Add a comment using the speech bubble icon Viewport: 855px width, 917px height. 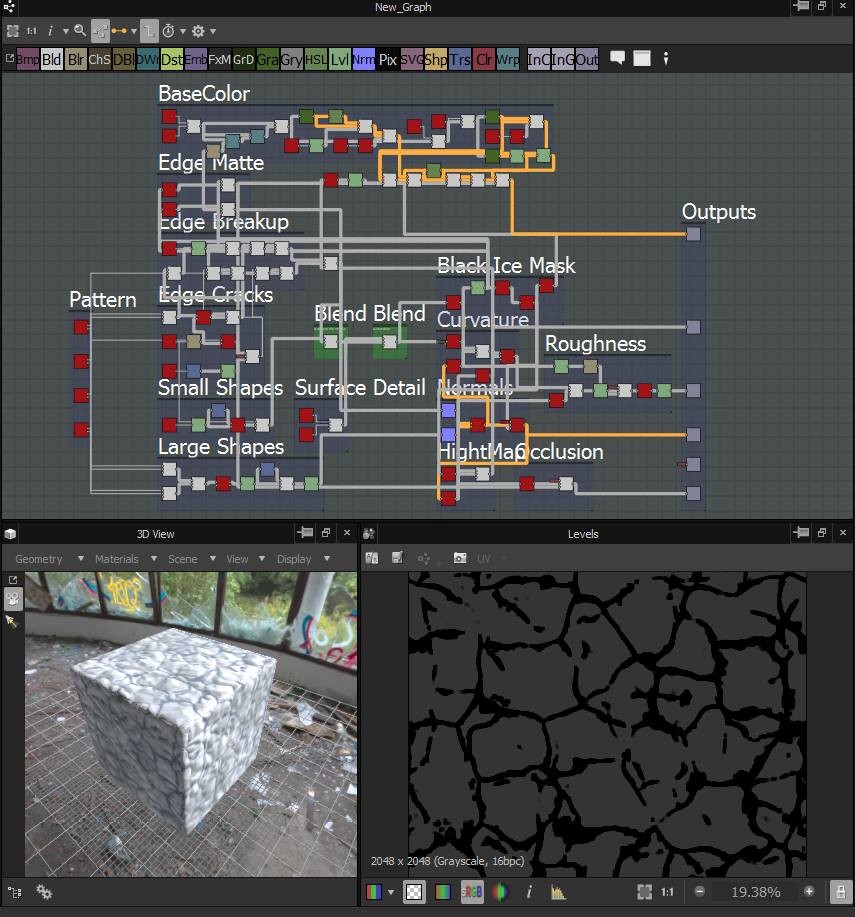click(x=617, y=58)
